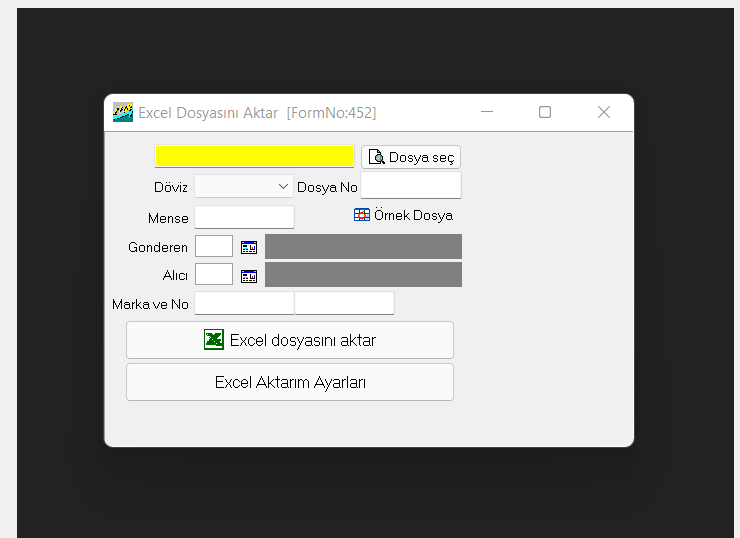Close the Excel Dosyasını Aktar window
Image resolution: width=740 pixels, height=538 pixels.
click(604, 112)
